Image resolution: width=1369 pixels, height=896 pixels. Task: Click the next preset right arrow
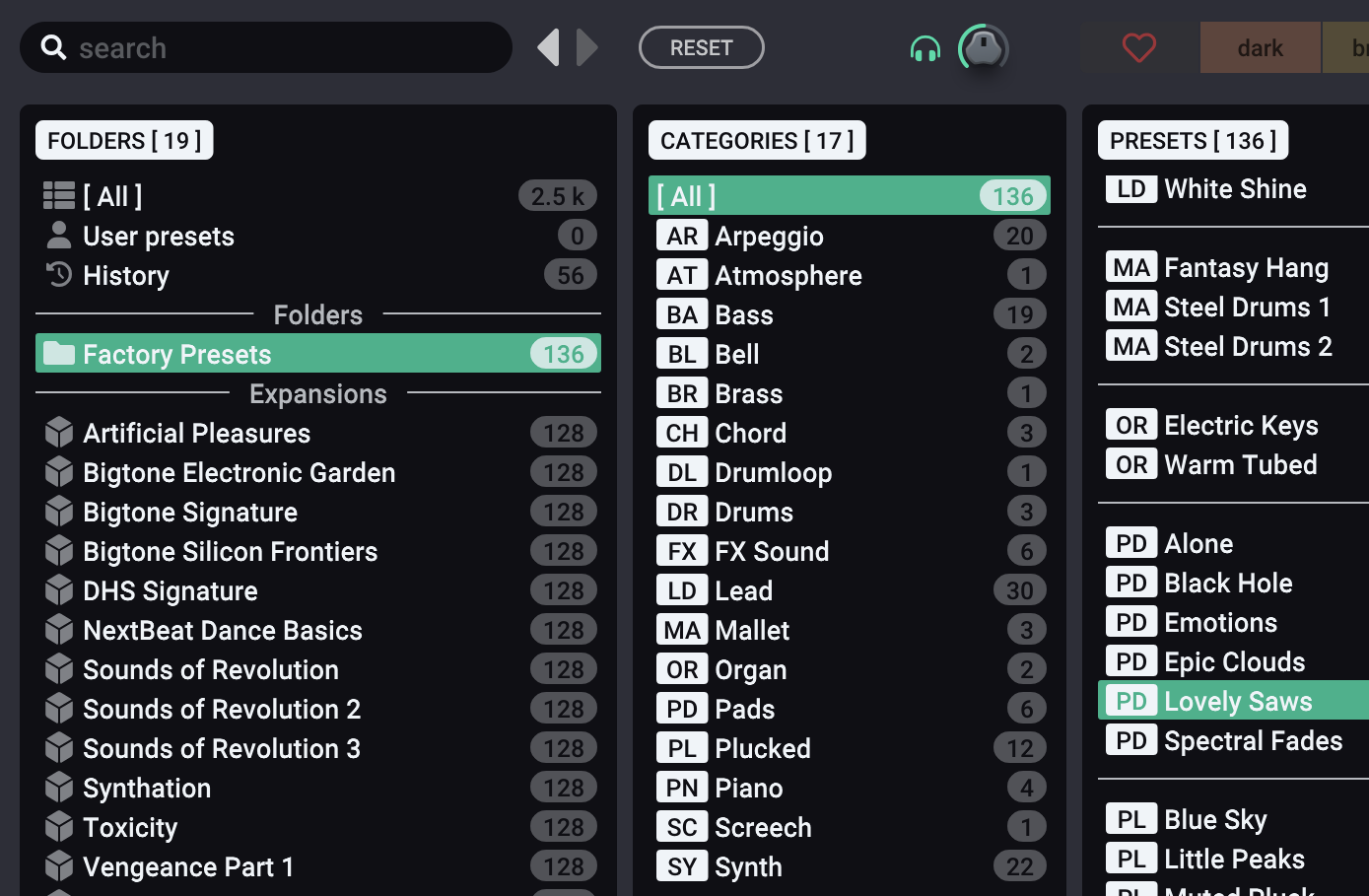[587, 47]
